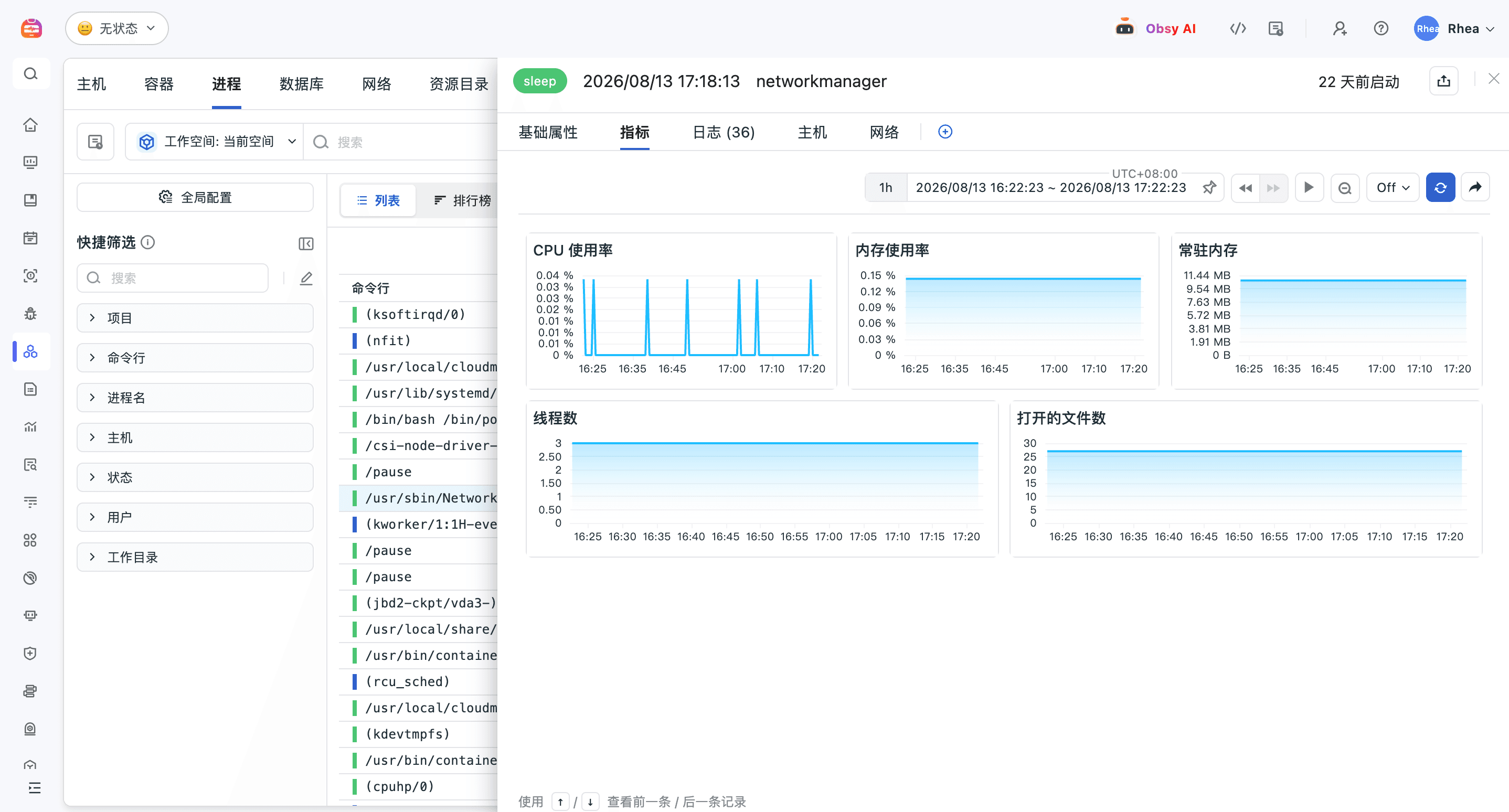Select the 主机 top navigation tab

pos(91,84)
